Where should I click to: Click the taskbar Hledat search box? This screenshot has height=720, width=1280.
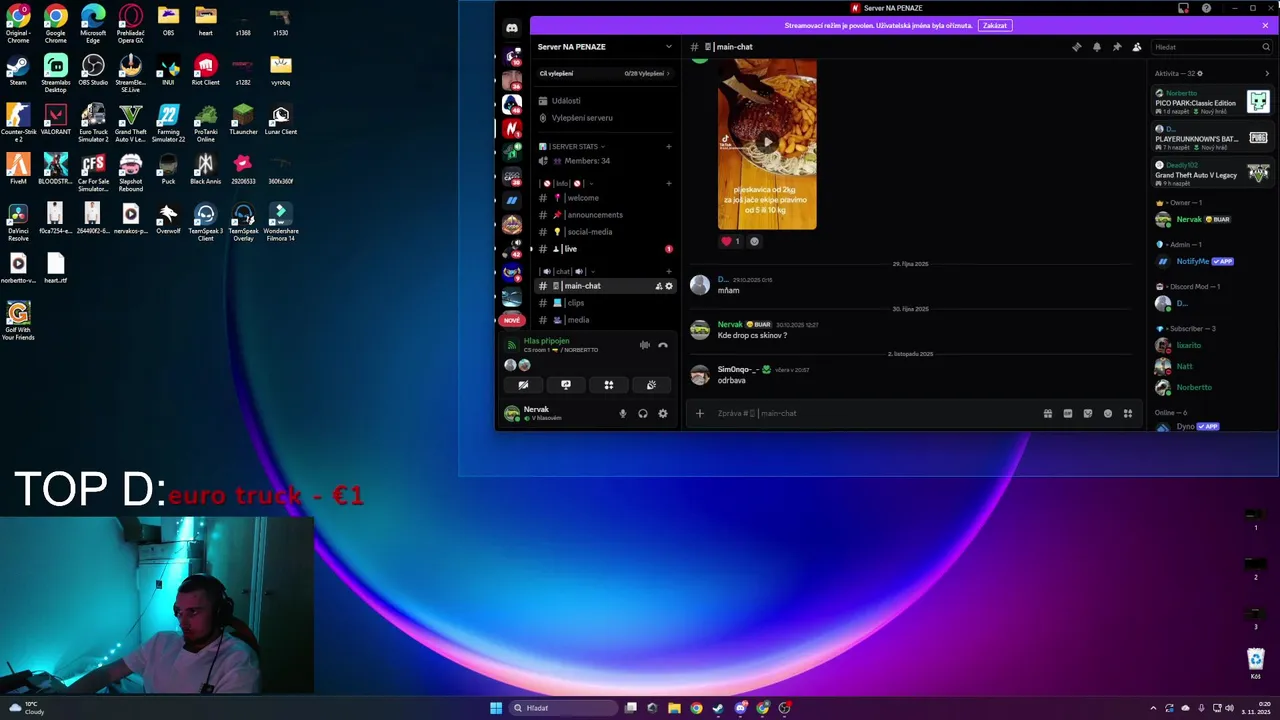(564, 708)
